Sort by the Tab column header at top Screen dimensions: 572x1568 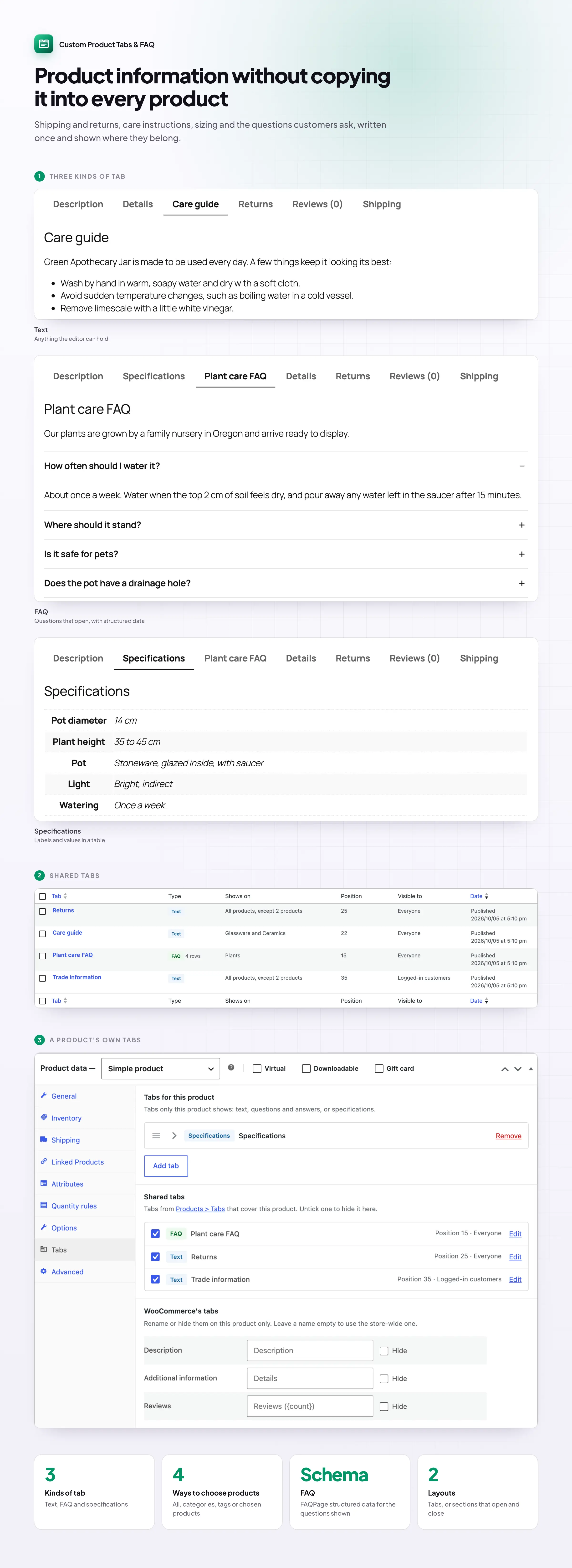pos(59,896)
